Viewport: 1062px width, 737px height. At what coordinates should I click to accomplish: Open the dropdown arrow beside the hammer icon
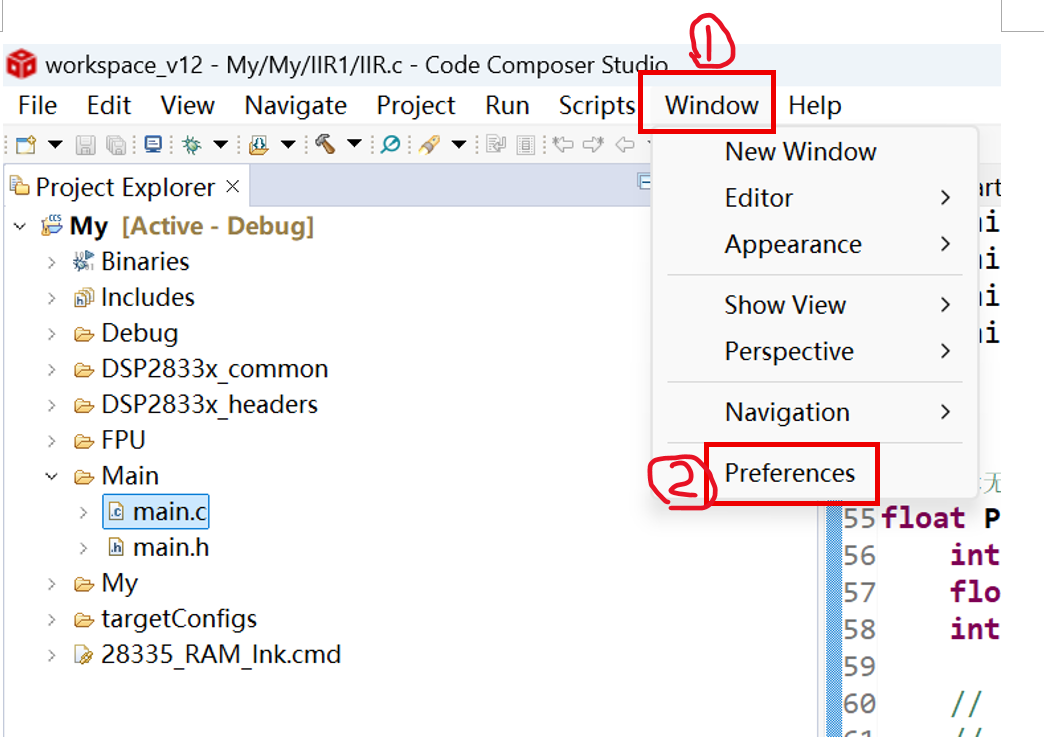(x=354, y=145)
